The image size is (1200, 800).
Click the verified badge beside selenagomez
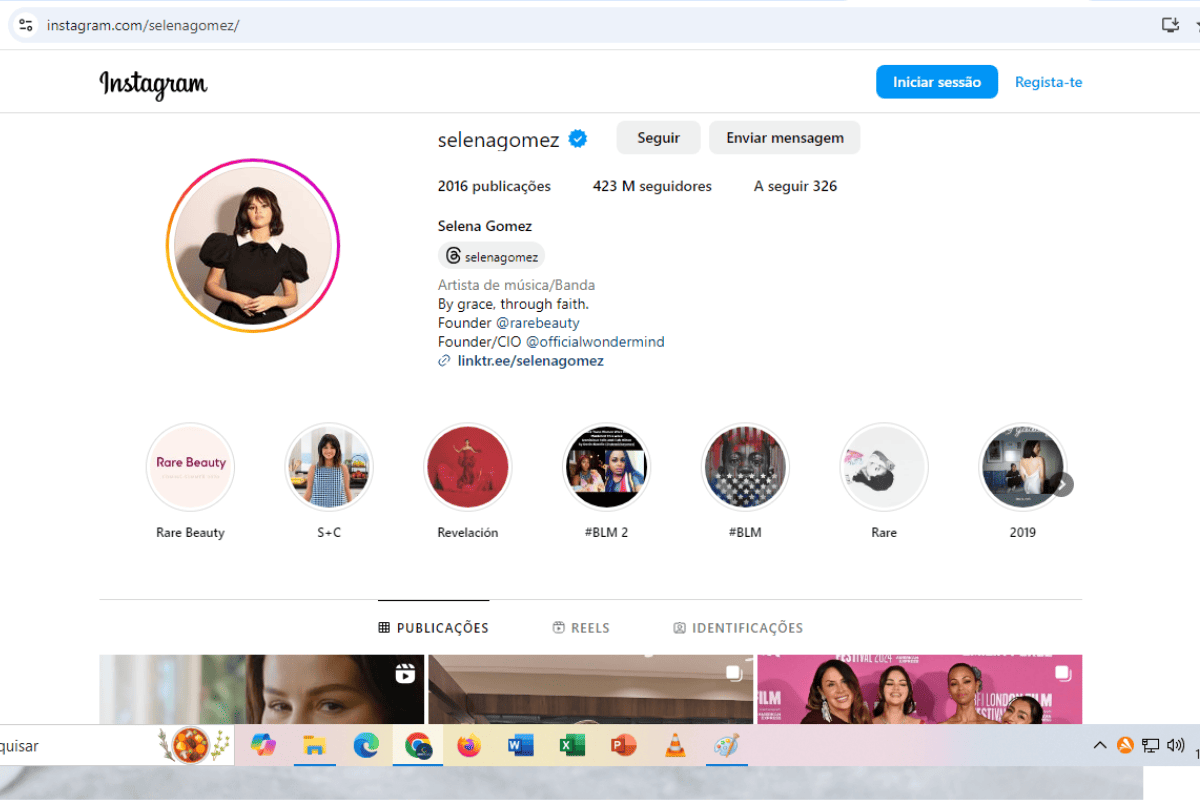tap(578, 139)
